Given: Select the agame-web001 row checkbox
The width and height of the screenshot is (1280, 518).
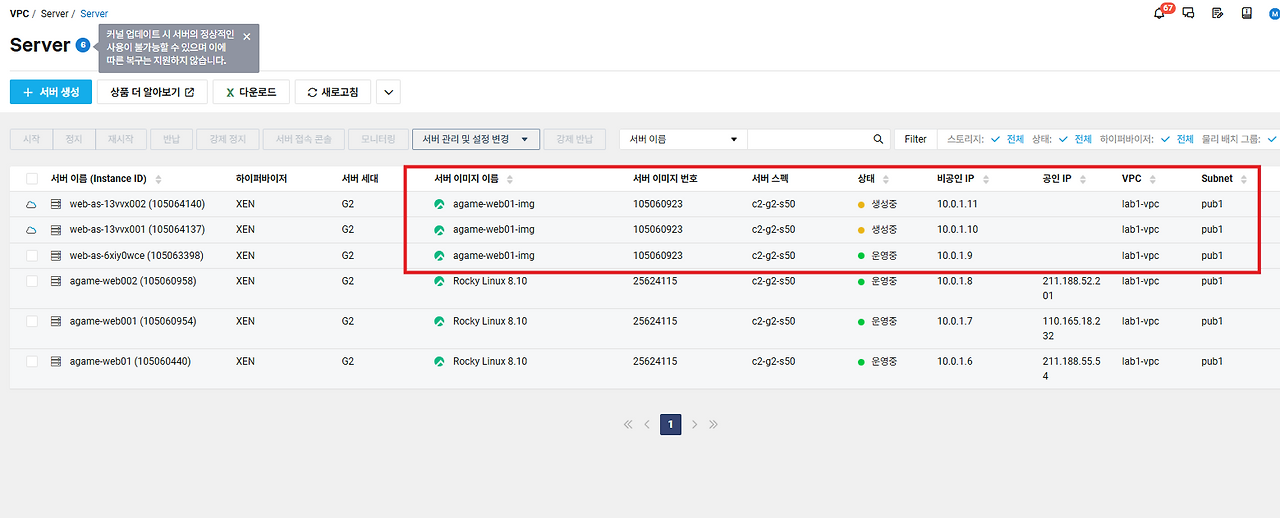Looking at the screenshot, I should tap(32, 321).
